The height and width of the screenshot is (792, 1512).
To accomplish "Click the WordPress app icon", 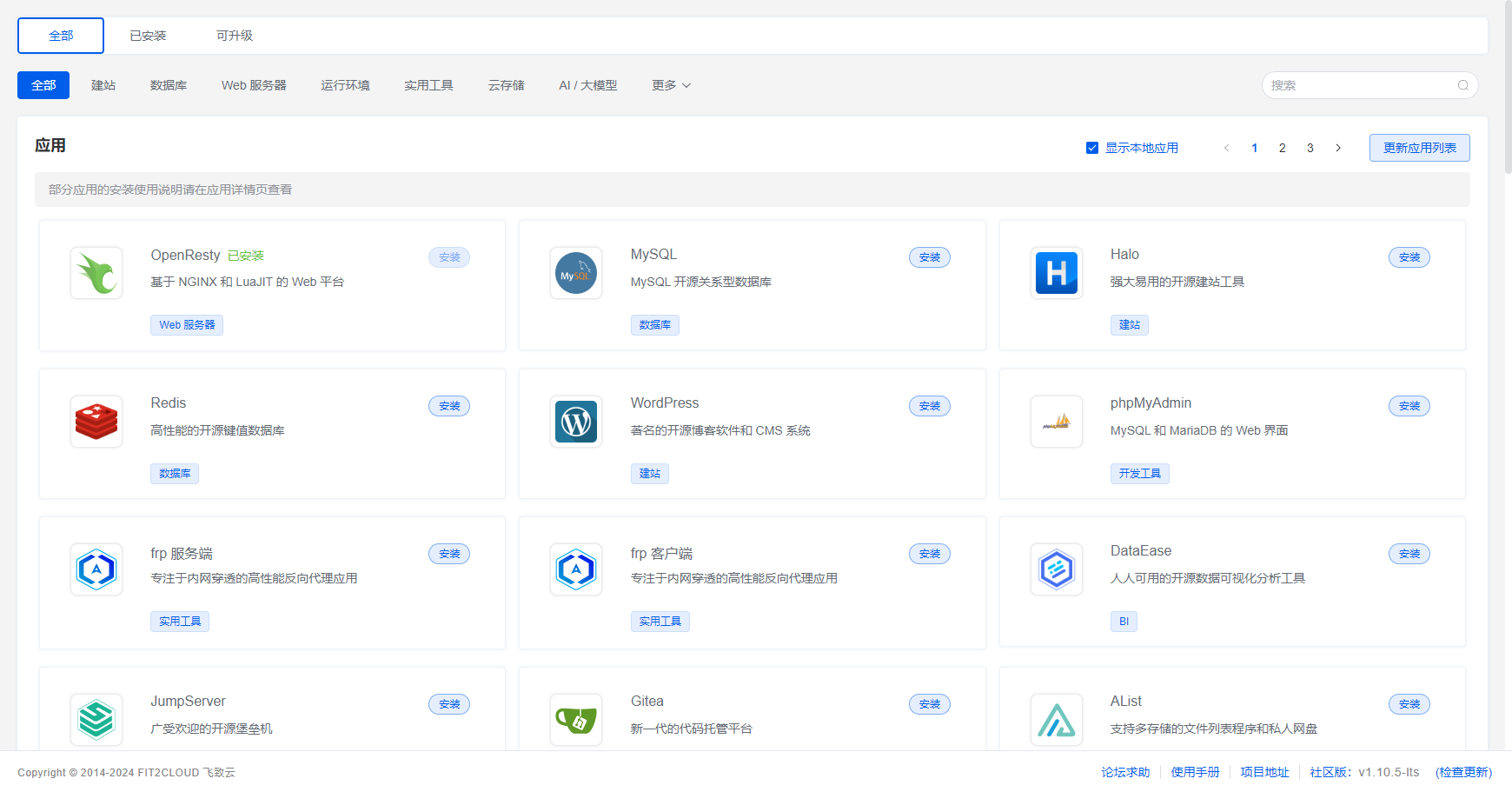I will (x=576, y=422).
